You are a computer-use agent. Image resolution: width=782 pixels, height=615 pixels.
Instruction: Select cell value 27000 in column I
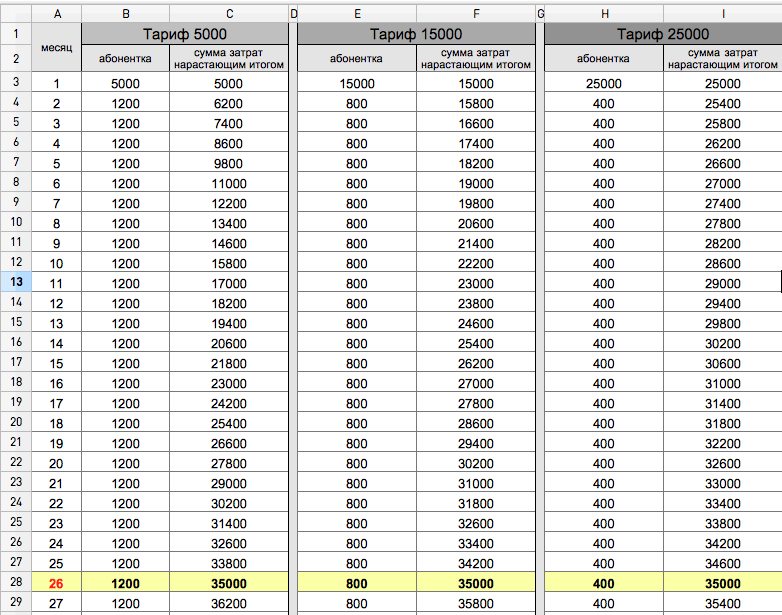723,183
